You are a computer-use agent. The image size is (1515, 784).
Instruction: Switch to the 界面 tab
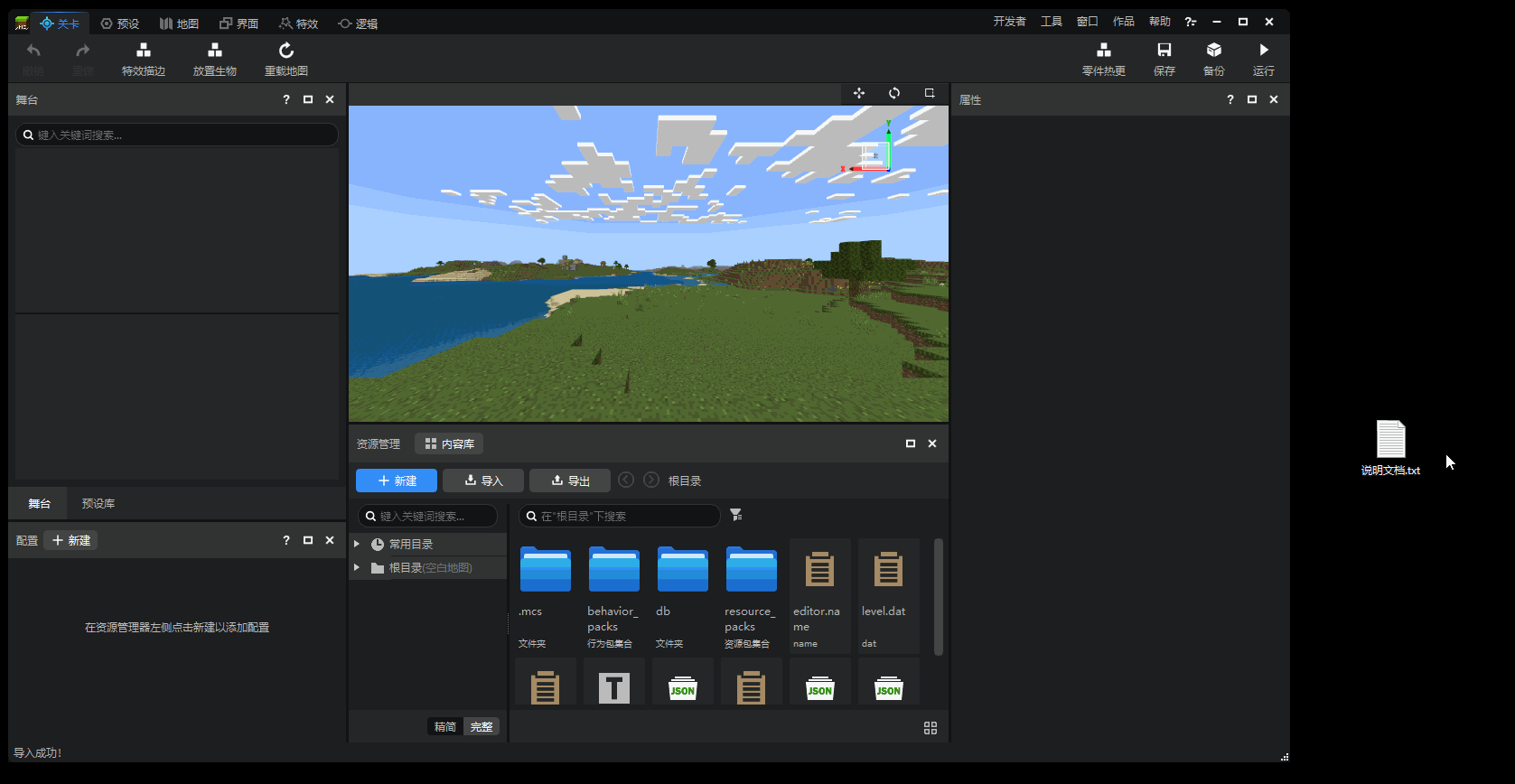(238, 23)
